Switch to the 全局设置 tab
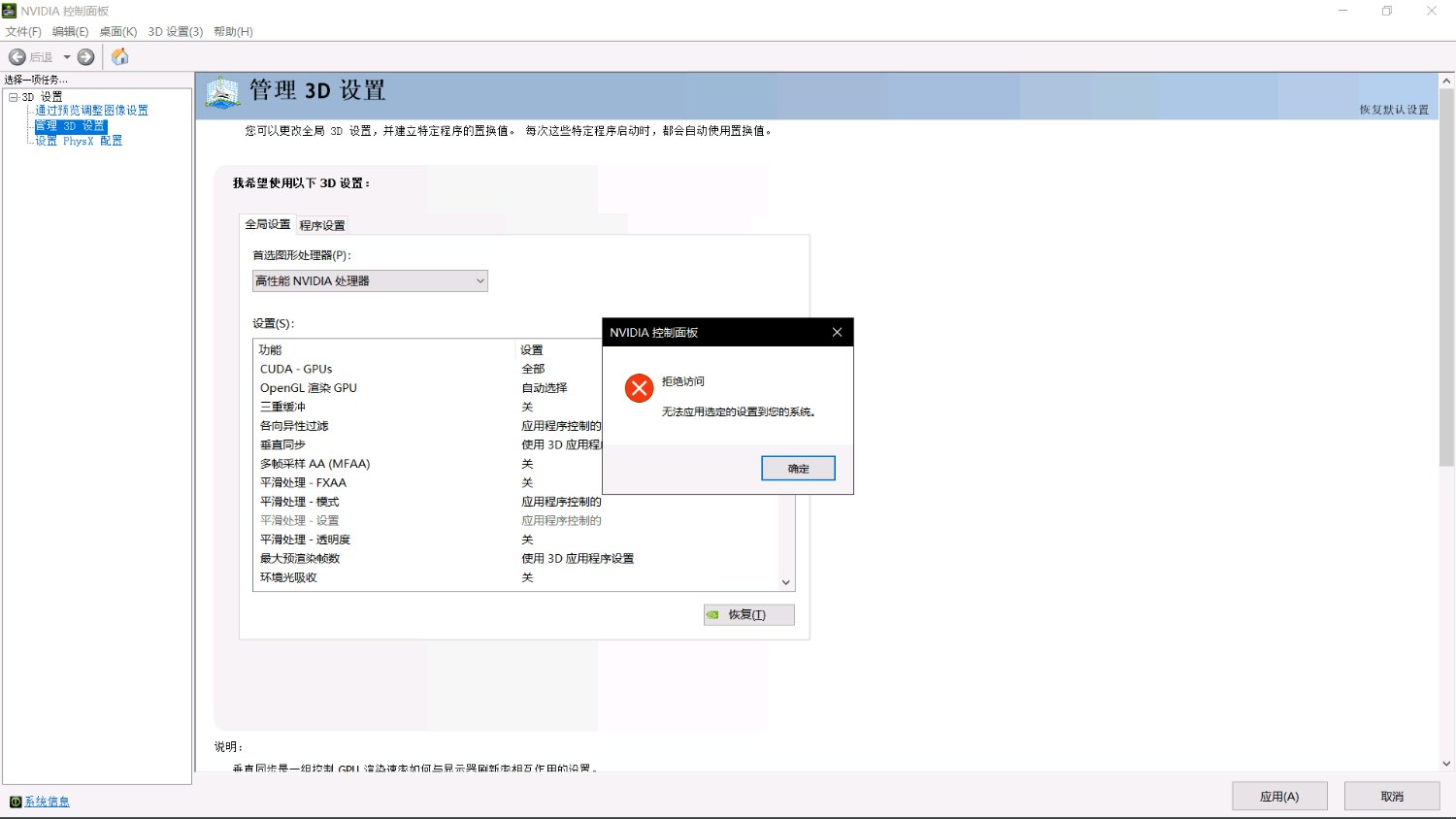 click(267, 224)
